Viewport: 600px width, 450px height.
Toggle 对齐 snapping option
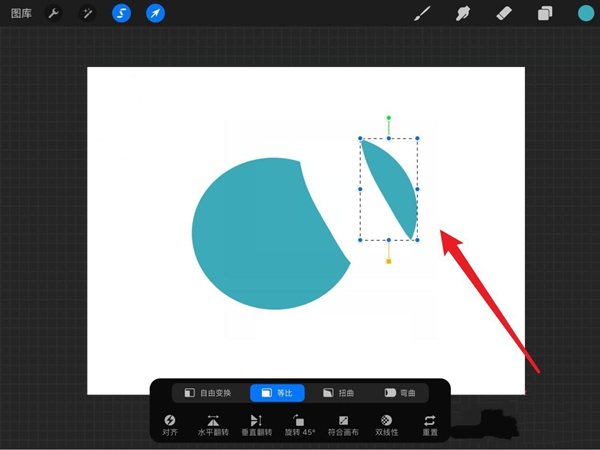170,426
